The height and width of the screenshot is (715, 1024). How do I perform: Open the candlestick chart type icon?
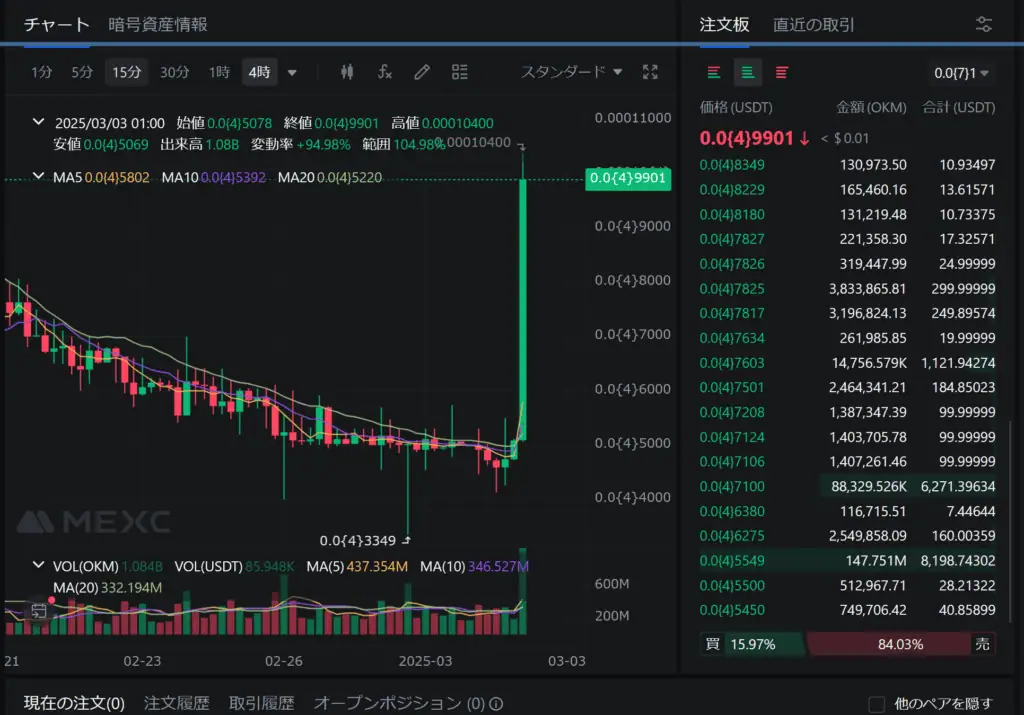347,72
